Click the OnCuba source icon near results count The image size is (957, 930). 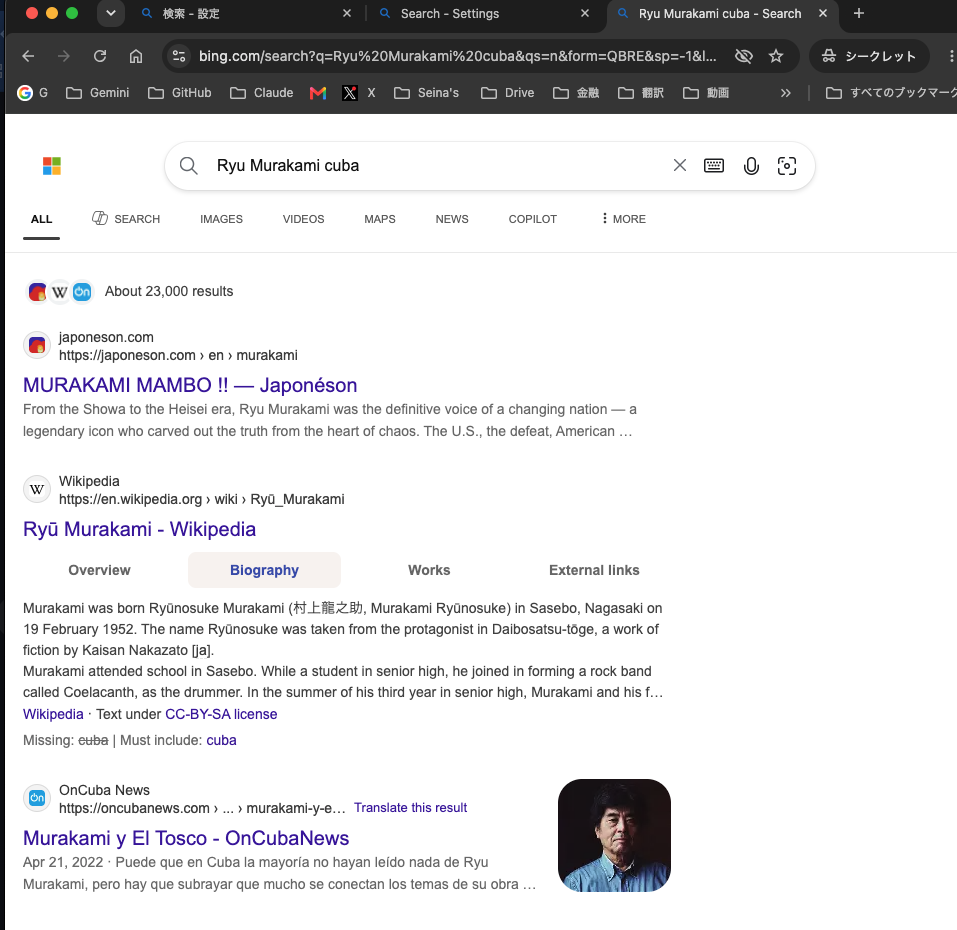pos(82,292)
